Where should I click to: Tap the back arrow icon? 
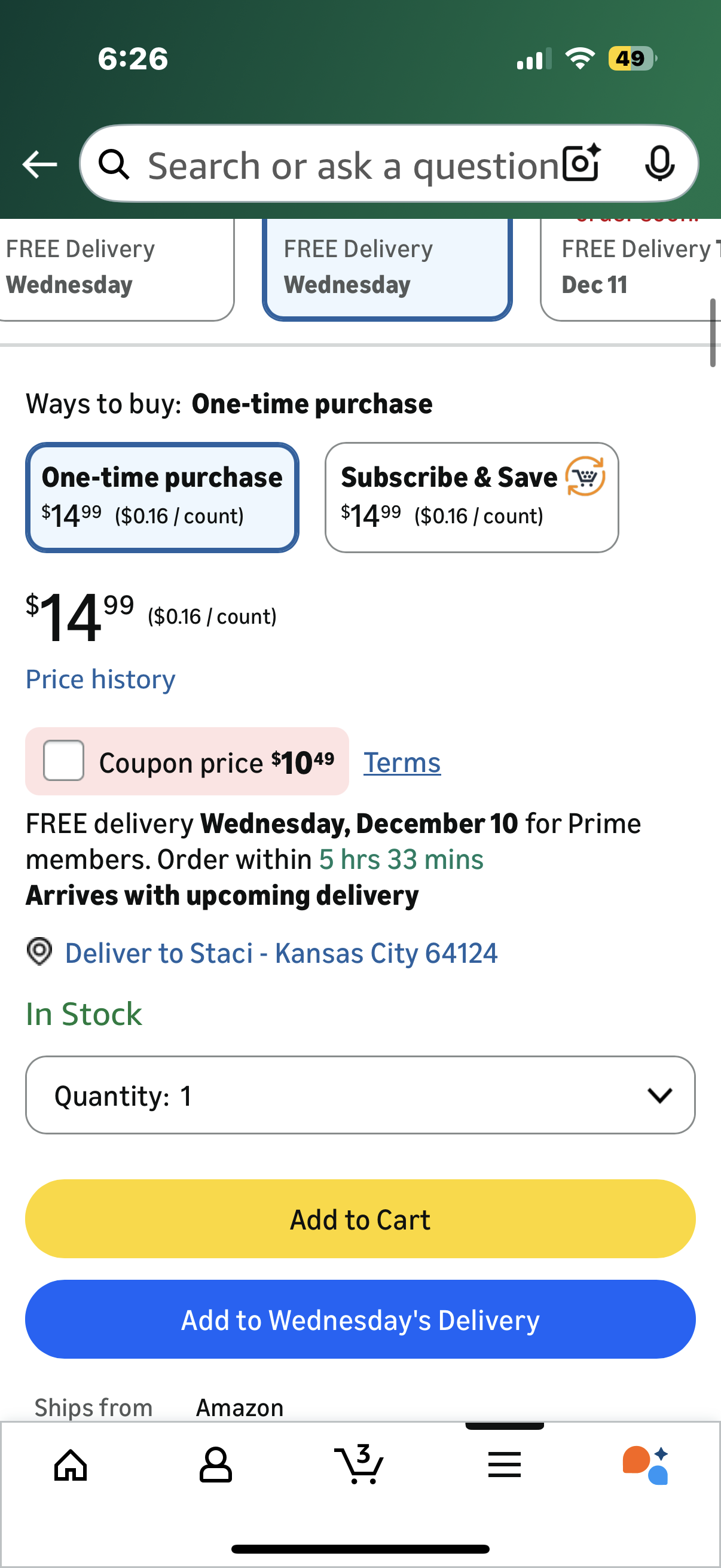[x=39, y=164]
